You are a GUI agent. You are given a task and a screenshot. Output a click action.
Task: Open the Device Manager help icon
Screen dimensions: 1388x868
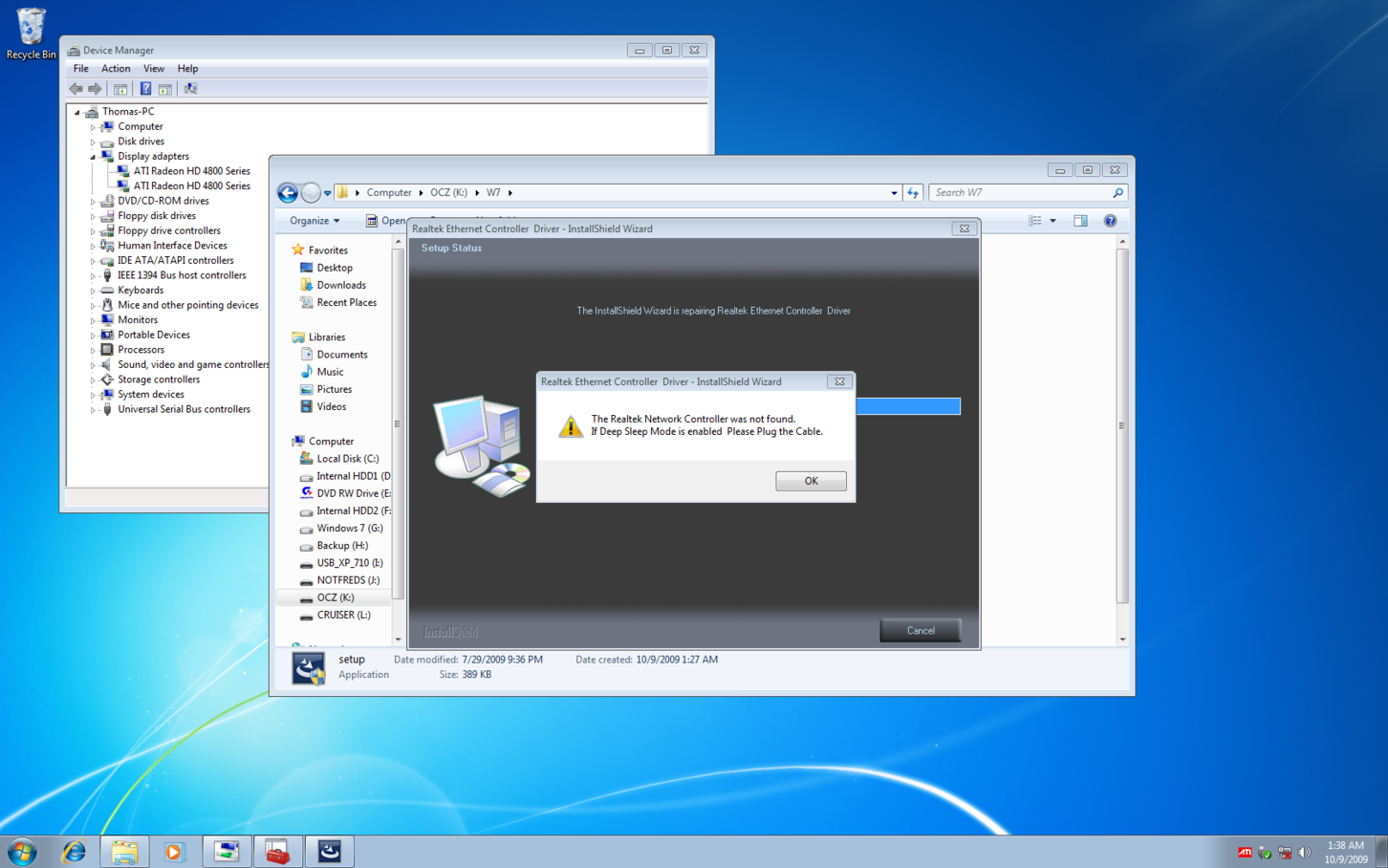coord(145,88)
